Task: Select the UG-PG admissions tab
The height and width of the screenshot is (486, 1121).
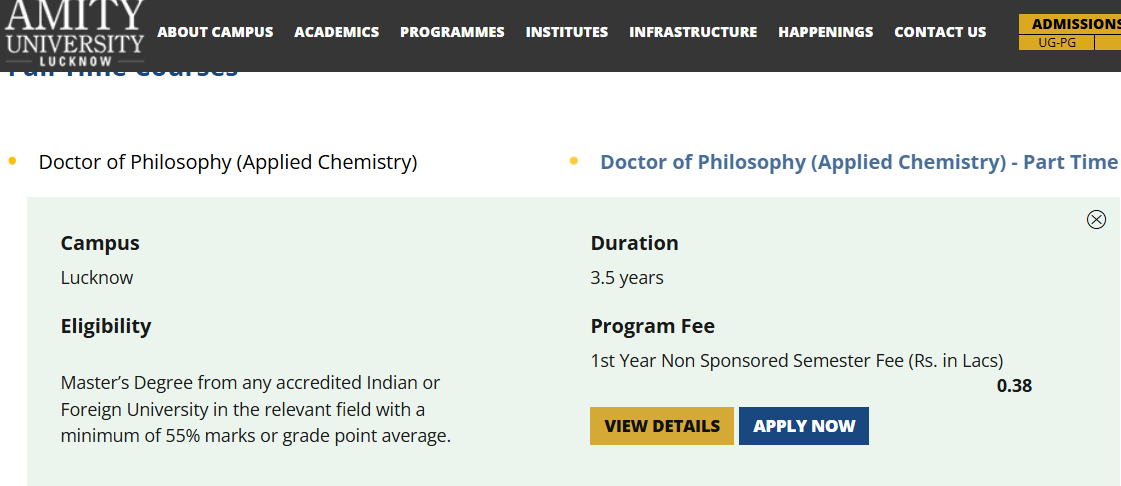Action: tap(1056, 43)
